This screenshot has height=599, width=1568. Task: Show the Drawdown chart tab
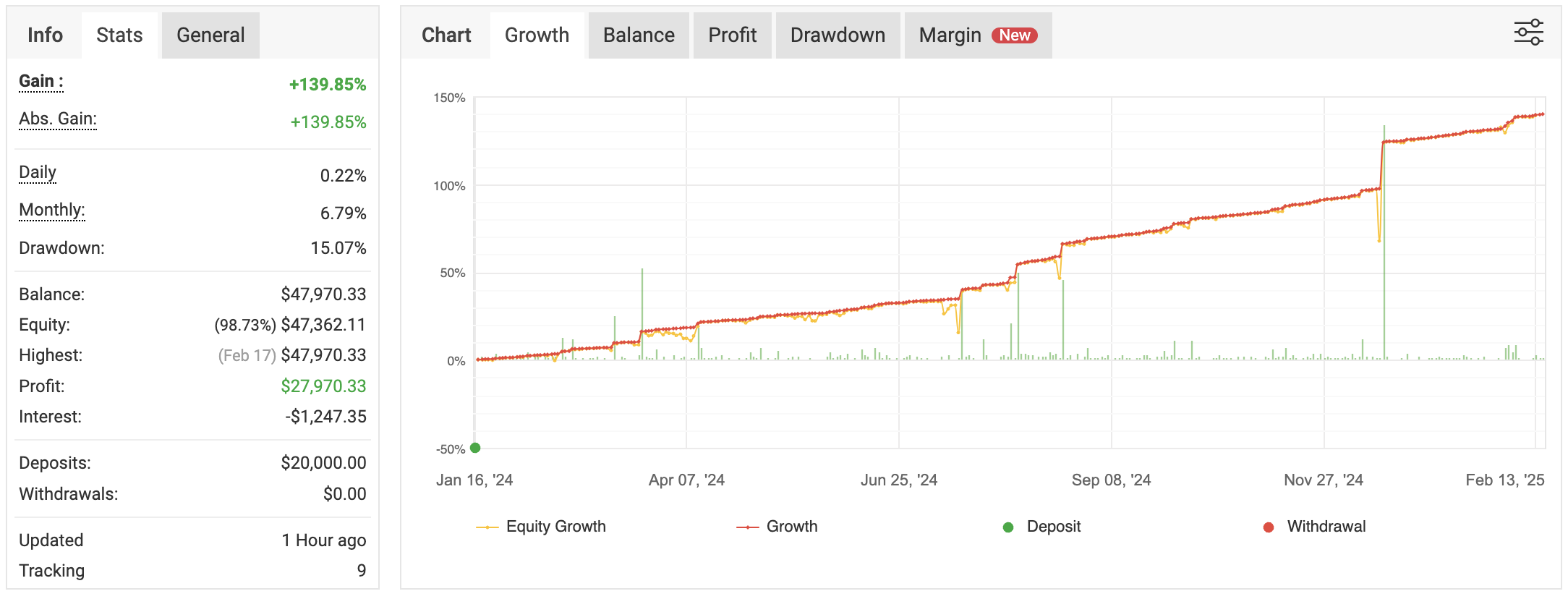[838, 35]
